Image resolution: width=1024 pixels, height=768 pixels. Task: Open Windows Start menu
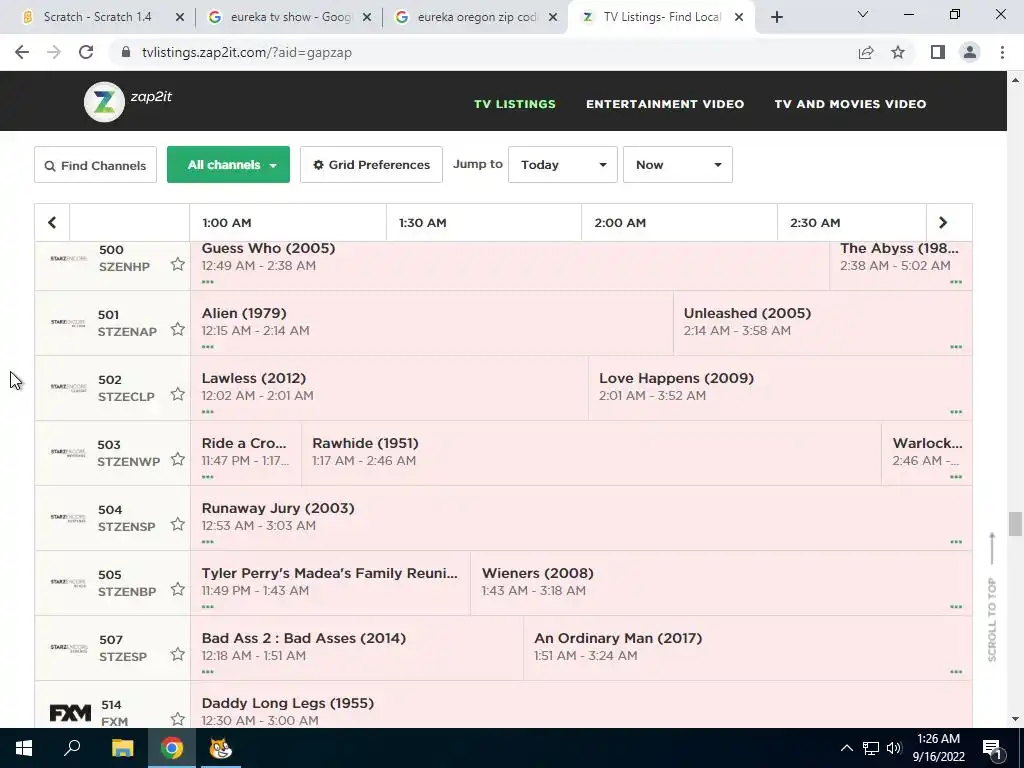(x=24, y=748)
